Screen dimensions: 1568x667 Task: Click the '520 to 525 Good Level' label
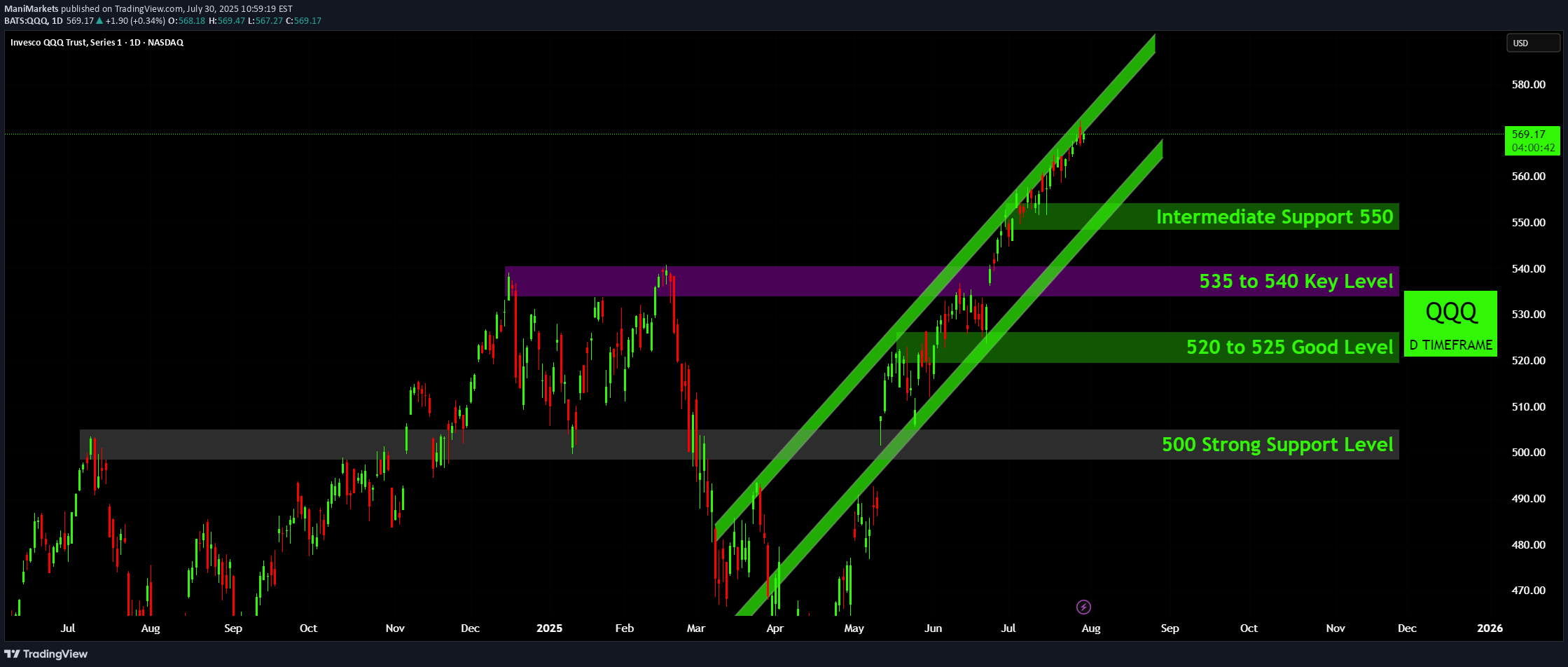click(1290, 347)
